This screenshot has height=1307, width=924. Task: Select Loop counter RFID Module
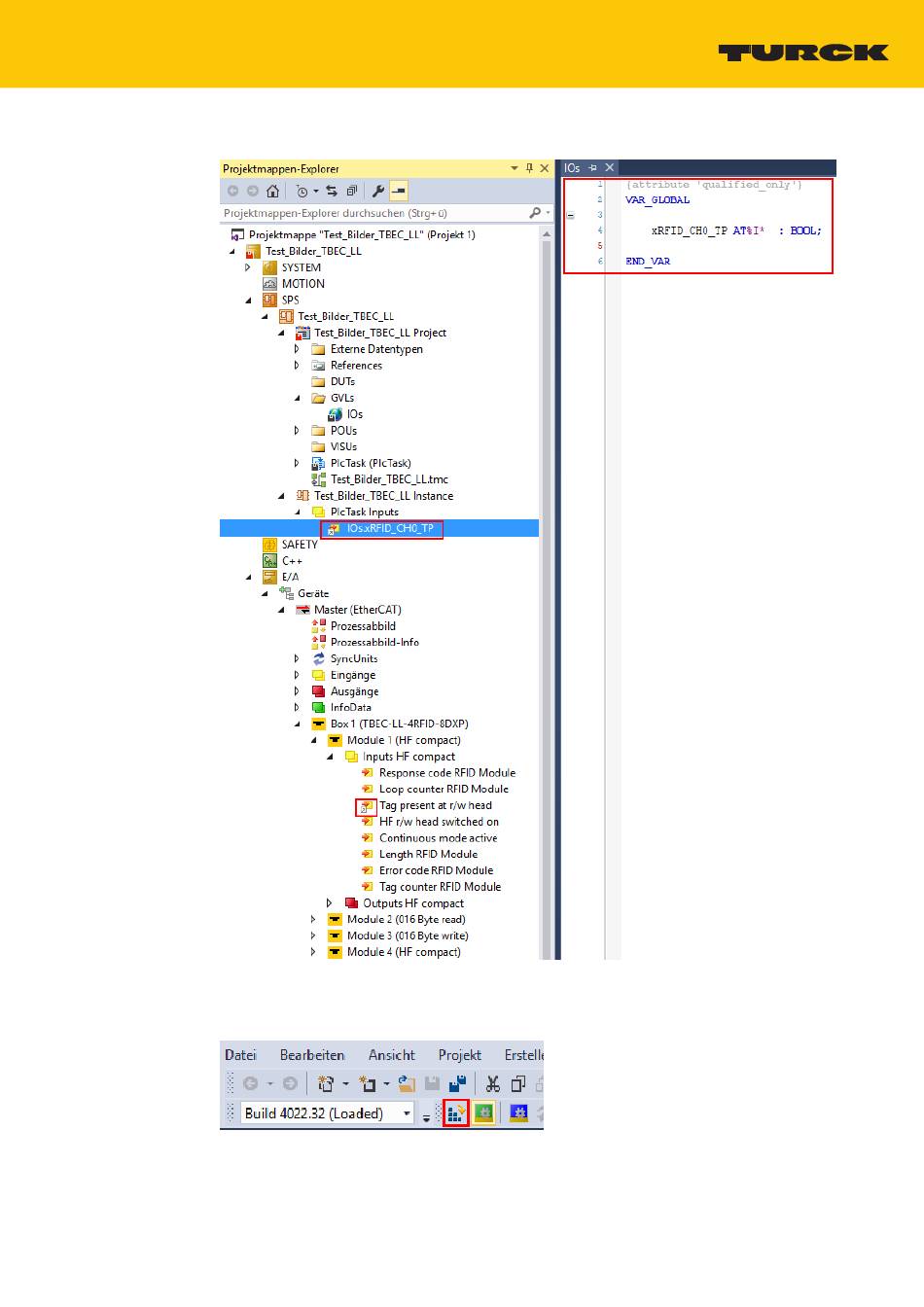click(x=444, y=790)
